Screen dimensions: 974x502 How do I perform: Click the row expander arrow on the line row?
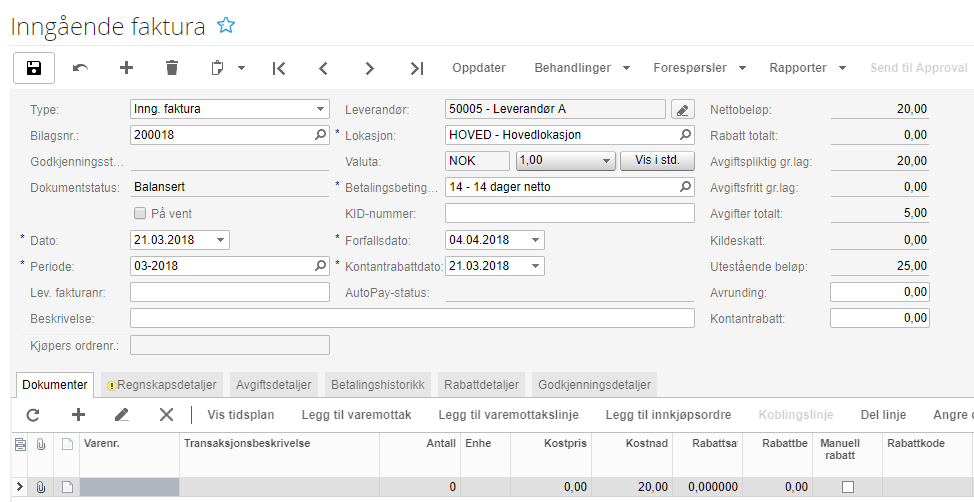(20, 486)
